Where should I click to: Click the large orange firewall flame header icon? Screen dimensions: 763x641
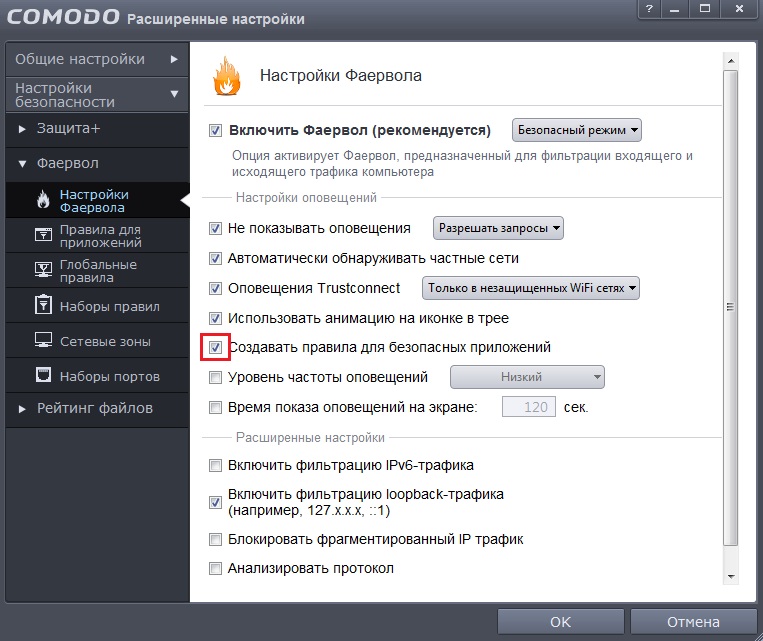click(x=227, y=76)
